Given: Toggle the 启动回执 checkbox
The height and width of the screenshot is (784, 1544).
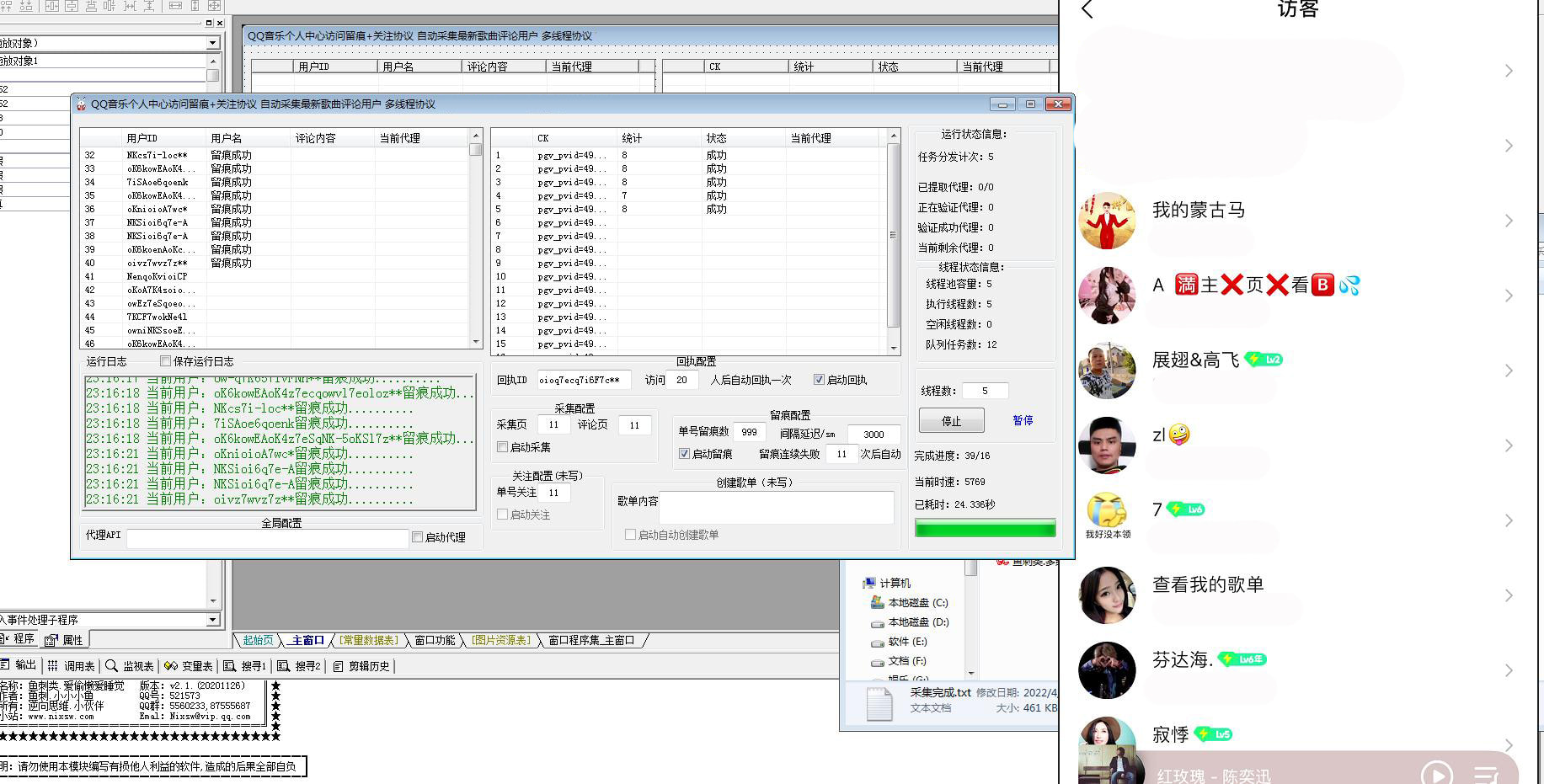Looking at the screenshot, I should [819, 380].
